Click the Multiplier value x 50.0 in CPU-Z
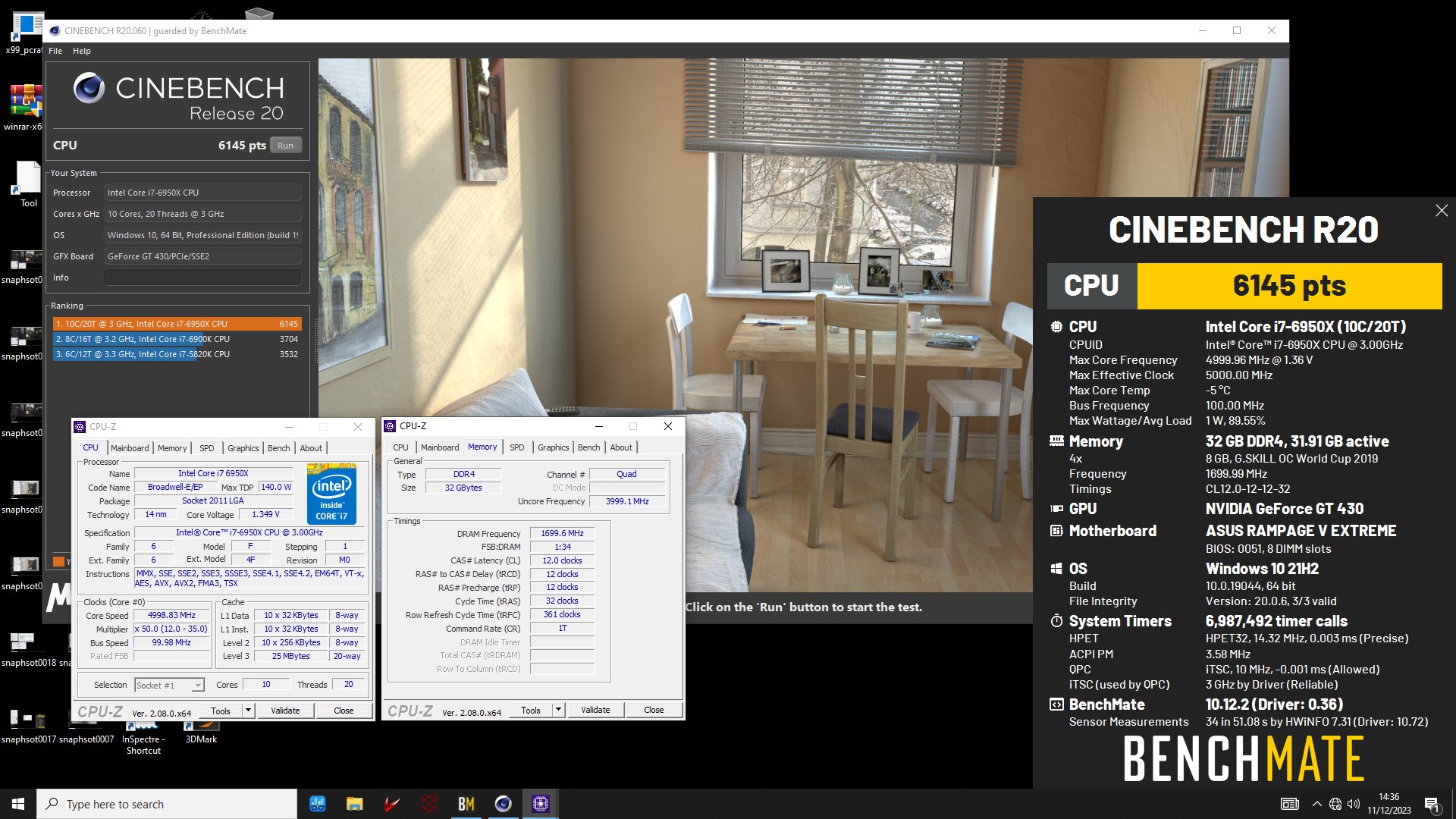This screenshot has height=819, width=1456. pos(171,629)
